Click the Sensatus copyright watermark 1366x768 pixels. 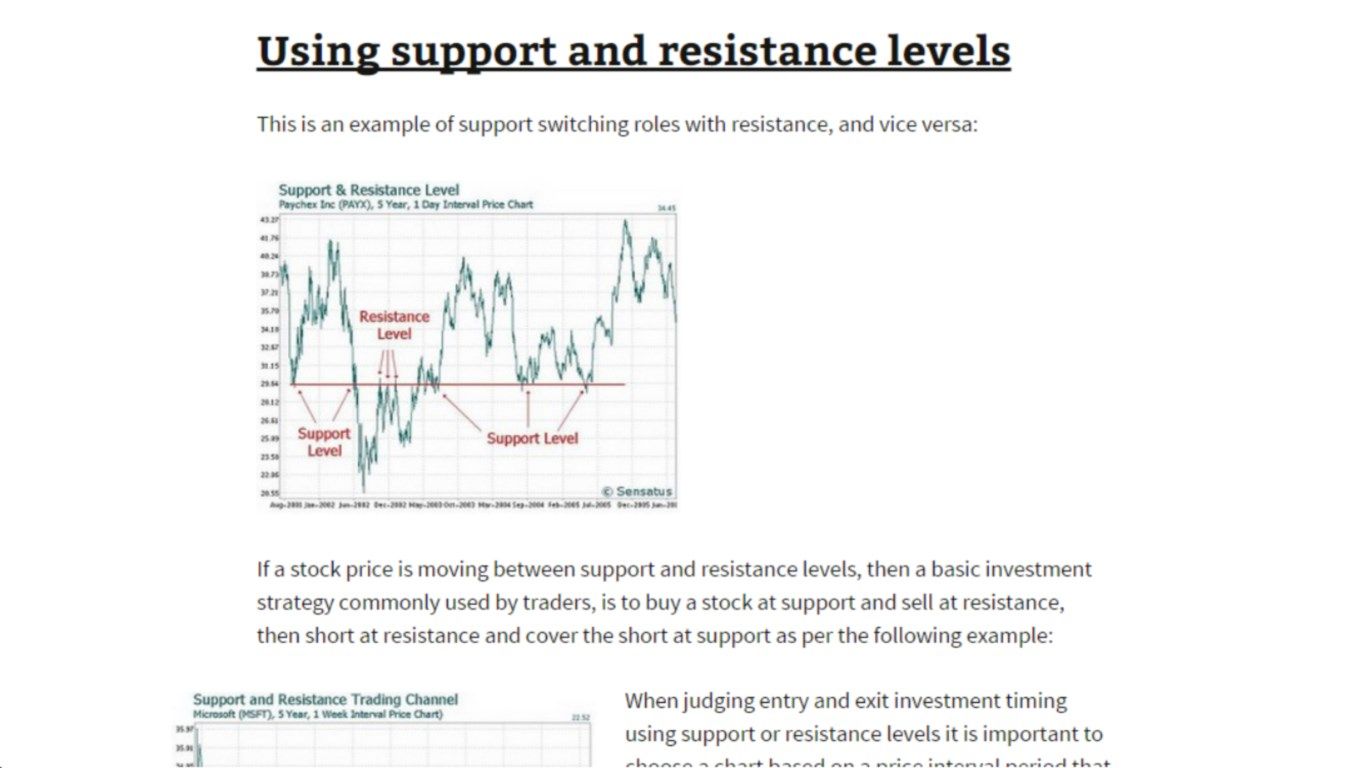(x=636, y=491)
